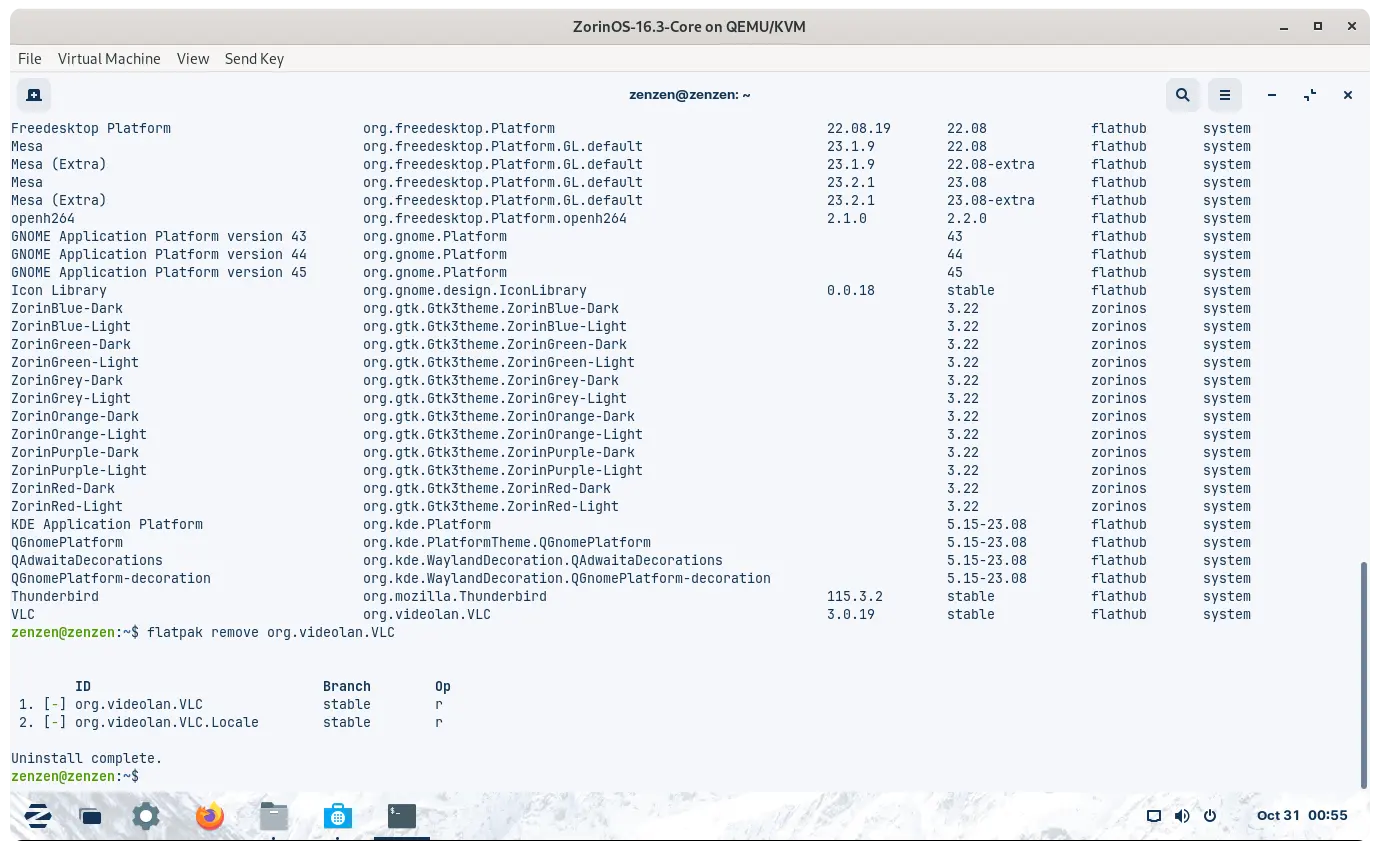This screenshot has width=1380, height=851.
Task: Click GNOME Application Platform version 45
Action: pyautogui.click(x=159, y=273)
